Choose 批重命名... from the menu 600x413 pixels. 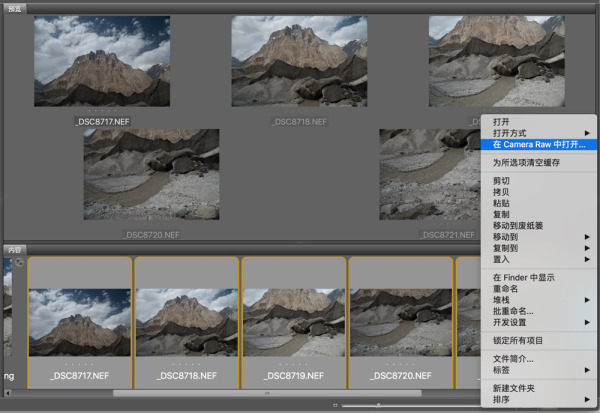(538, 311)
